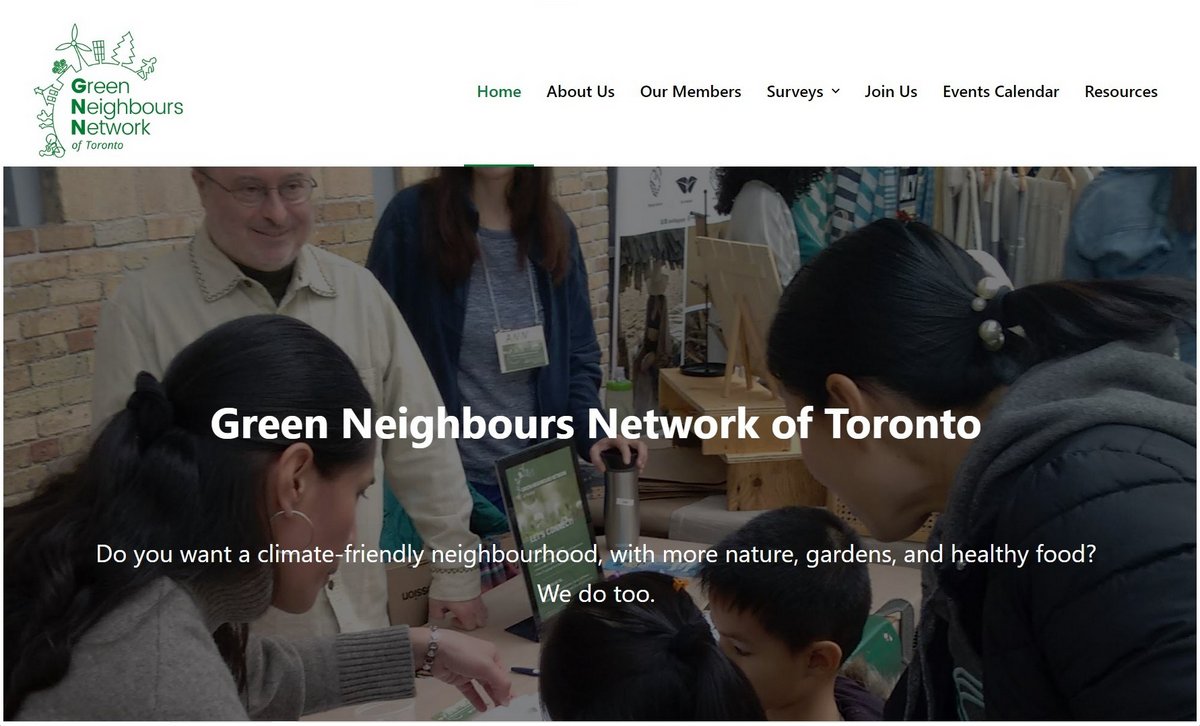Open the Join Us page
Screen dimensions: 1200x726
tap(891, 91)
